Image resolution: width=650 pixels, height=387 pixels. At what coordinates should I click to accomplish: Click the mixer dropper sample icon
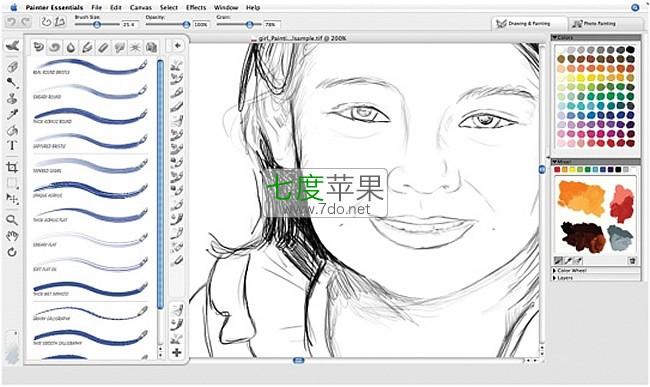click(x=578, y=261)
